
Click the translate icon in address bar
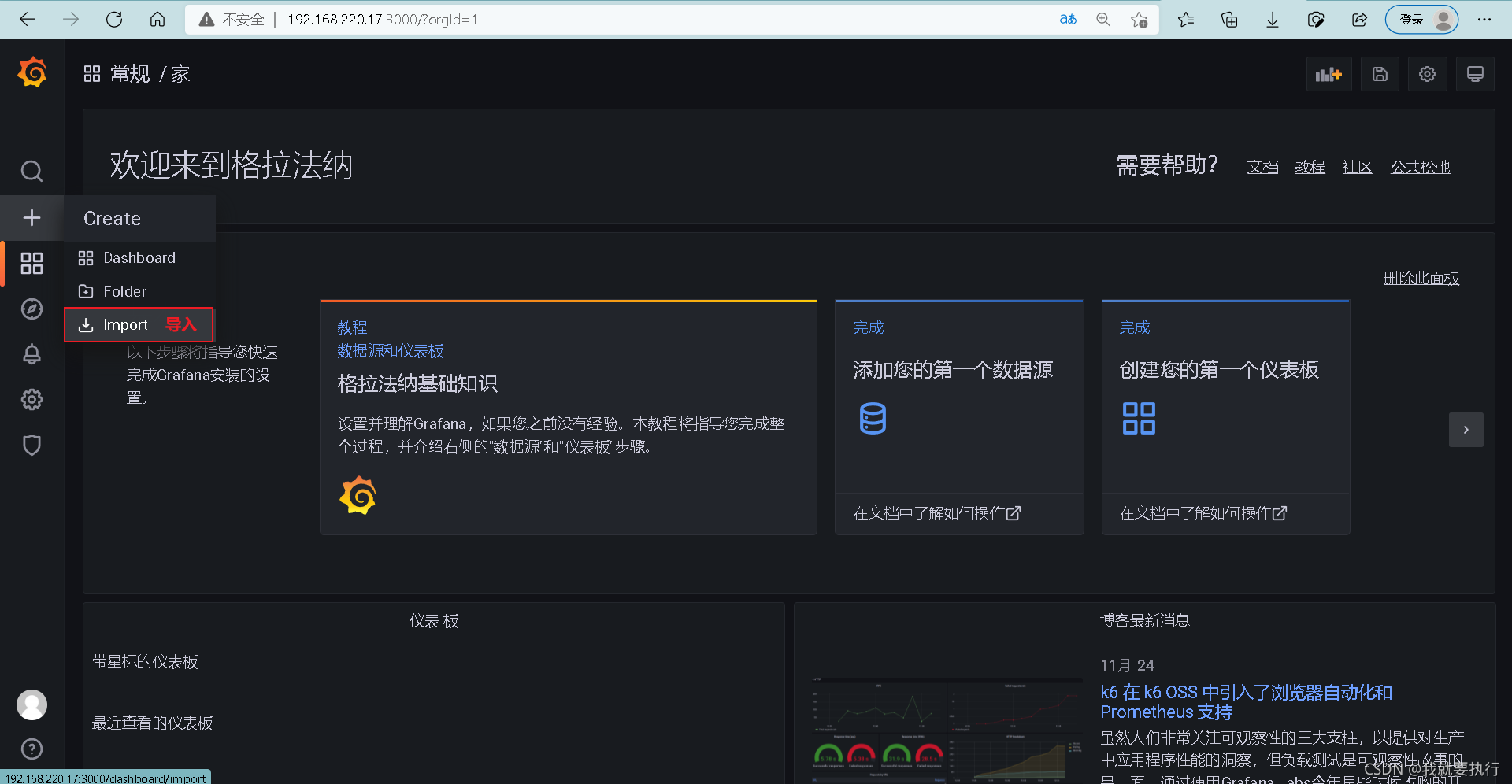[1068, 20]
